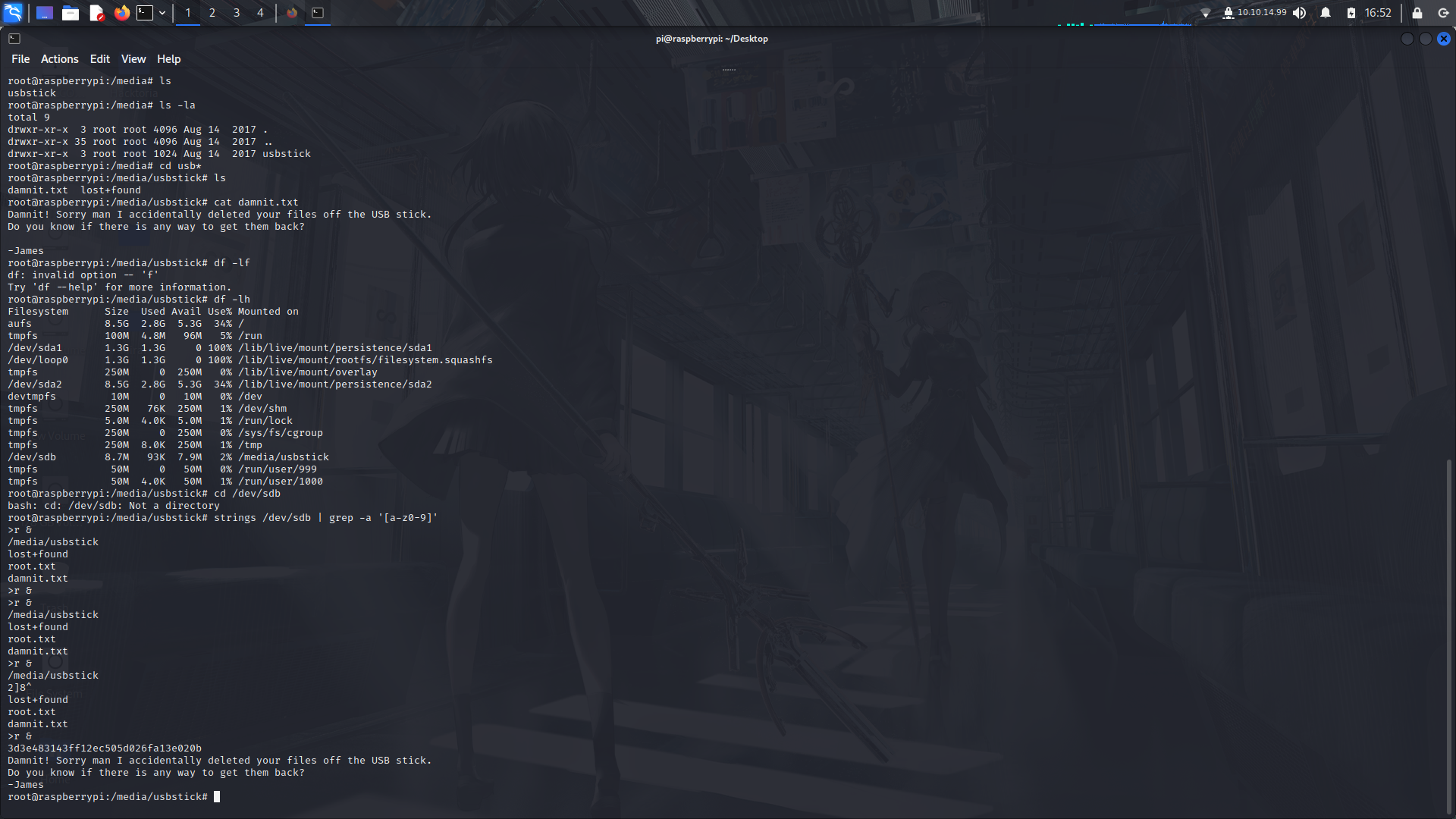The height and width of the screenshot is (819, 1456).
Task: Open the text editor from the taskbar
Action: click(96, 13)
